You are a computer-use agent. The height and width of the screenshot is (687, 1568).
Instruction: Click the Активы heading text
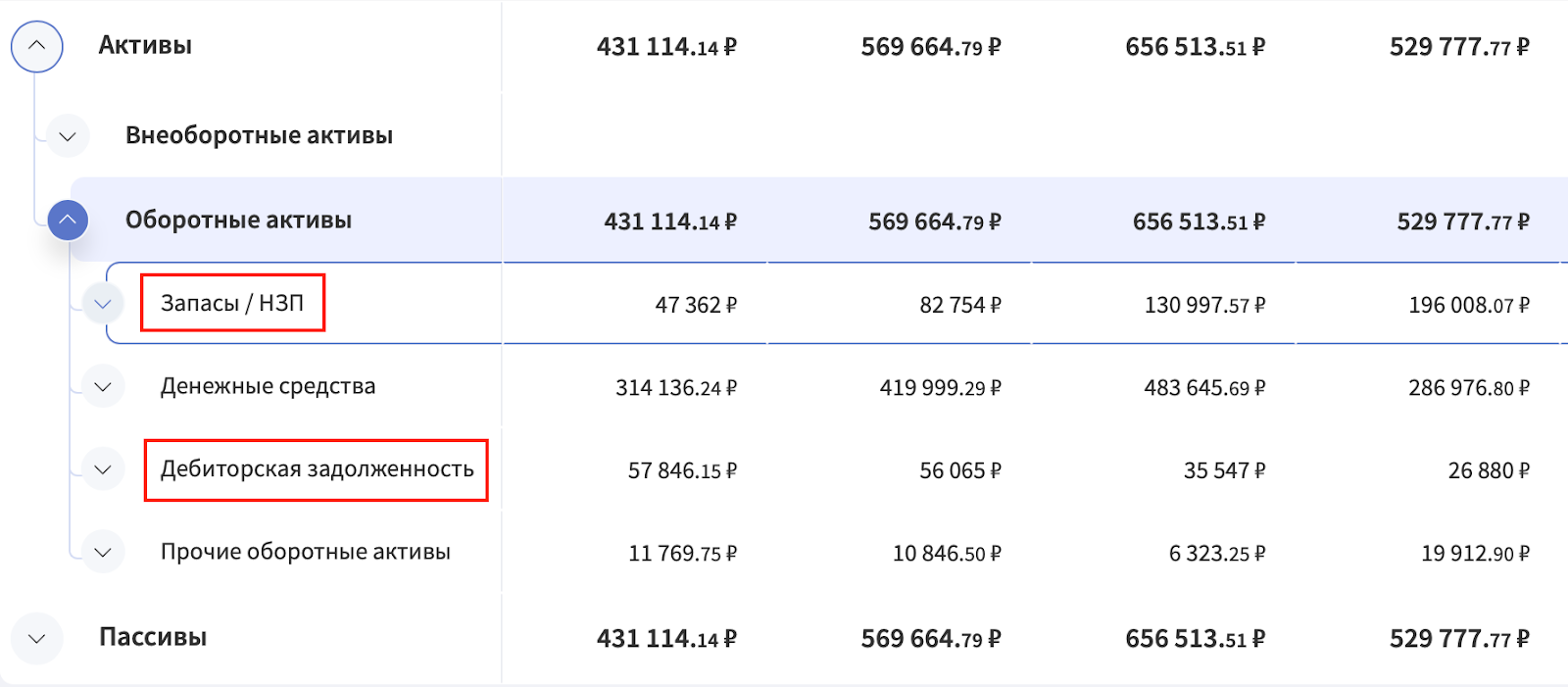(145, 46)
